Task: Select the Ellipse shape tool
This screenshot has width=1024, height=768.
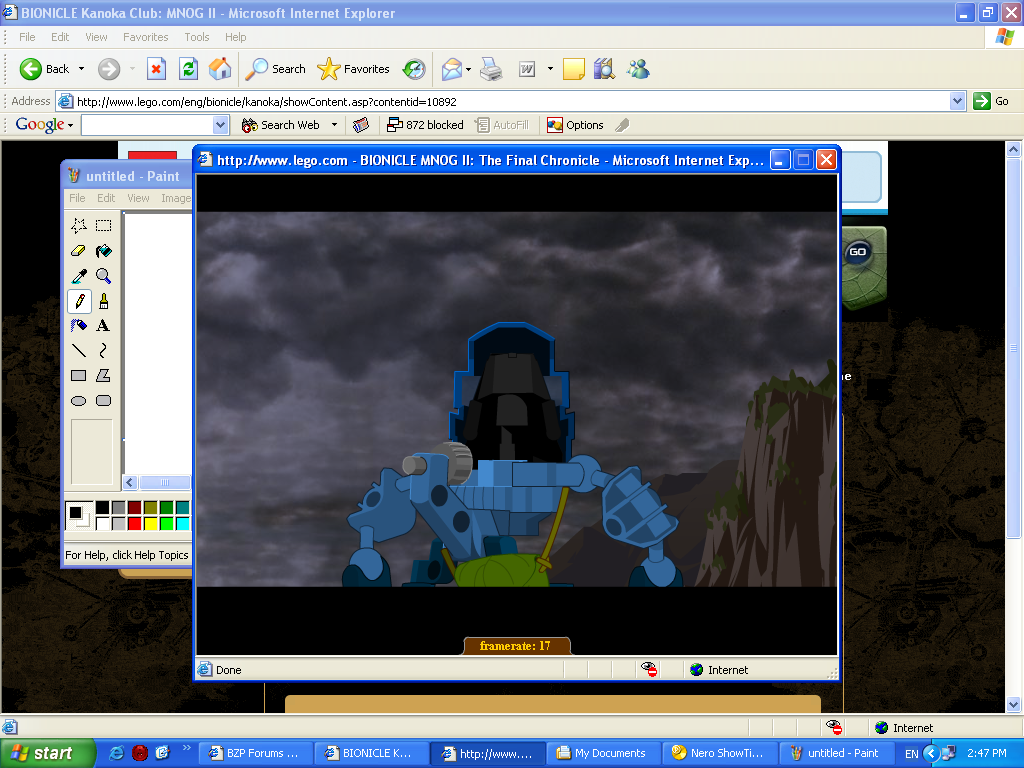Action: tap(78, 400)
